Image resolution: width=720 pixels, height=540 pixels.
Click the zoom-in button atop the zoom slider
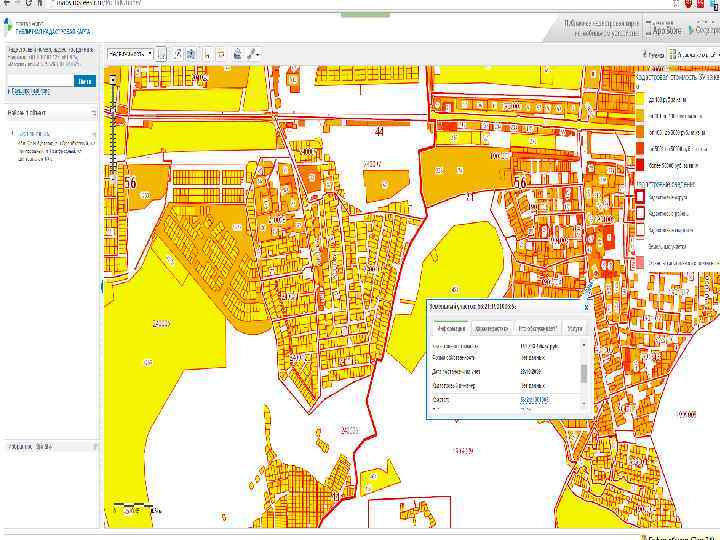(x=112, y=79)
